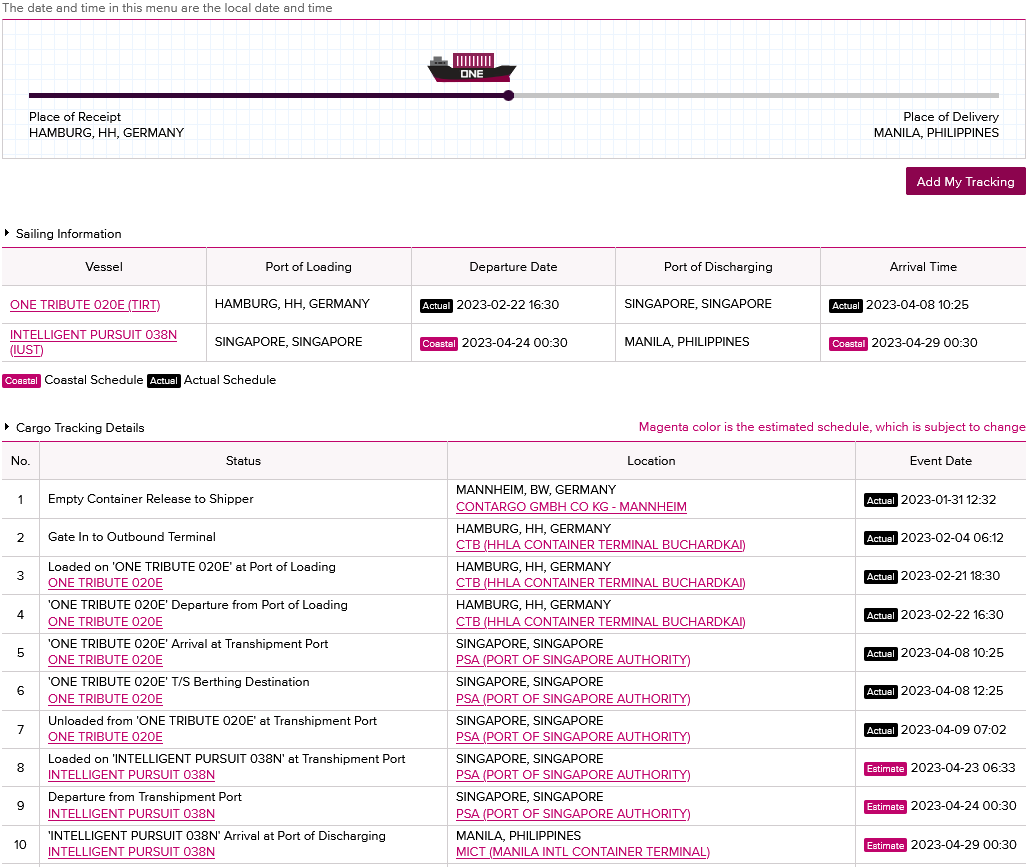Image resolution: width=1030 pixels, height=867 pixels.
Task: Click the 'Actual Schedule' legend label
Action: [x=230, y=380]
